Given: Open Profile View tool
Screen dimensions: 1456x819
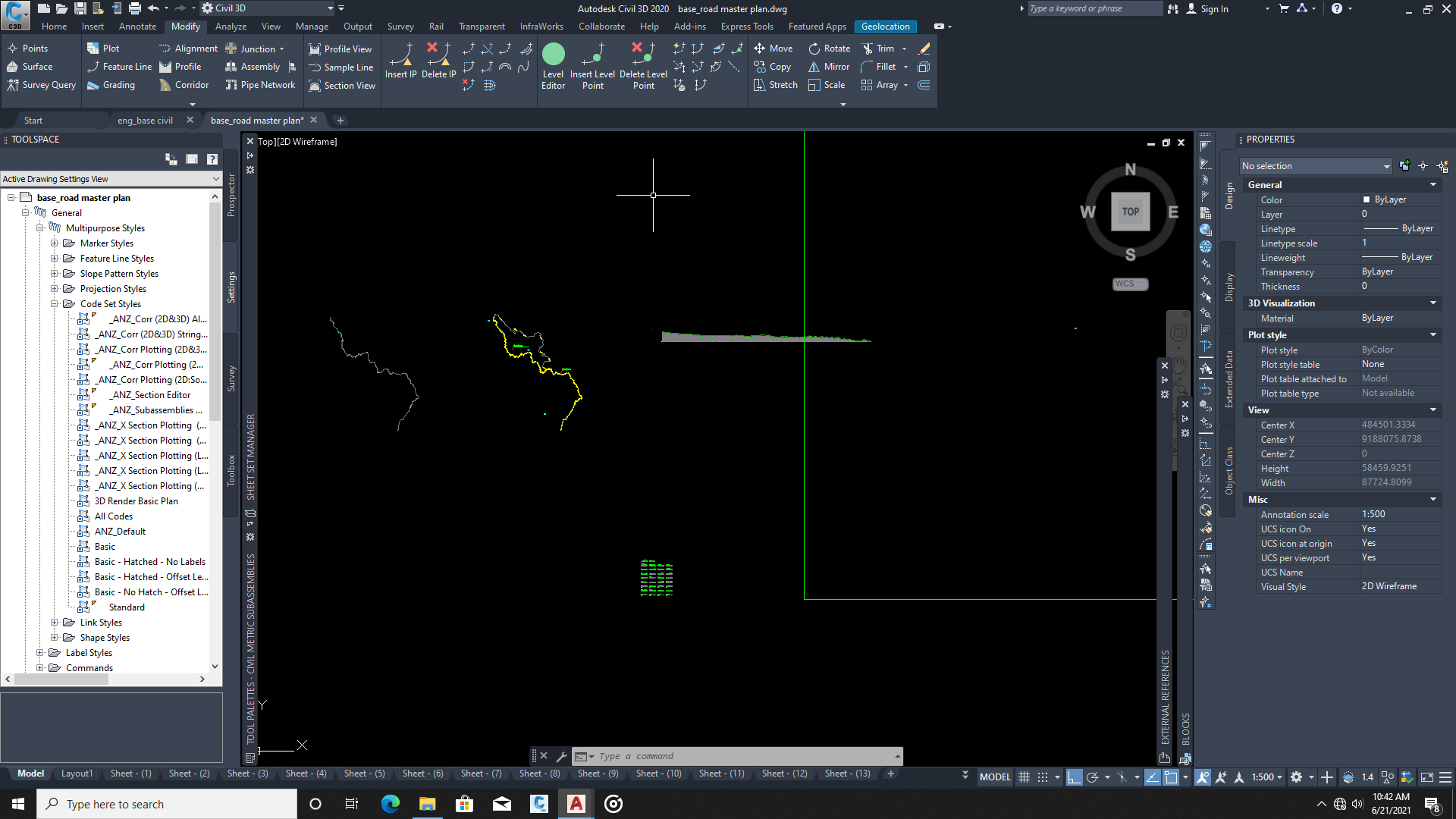Looking at the screenshot, I should [340, 49].
